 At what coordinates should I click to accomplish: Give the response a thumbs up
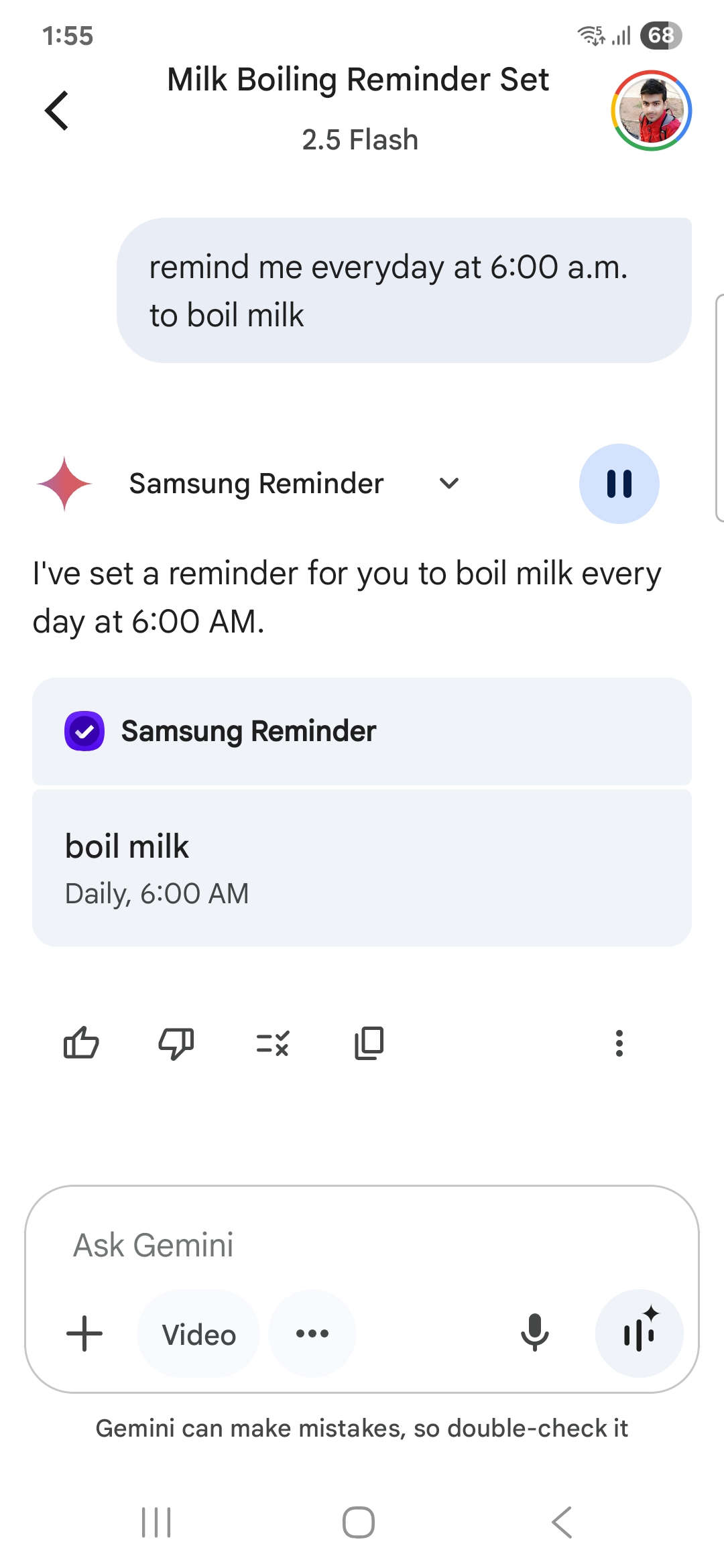[81, 1043]
